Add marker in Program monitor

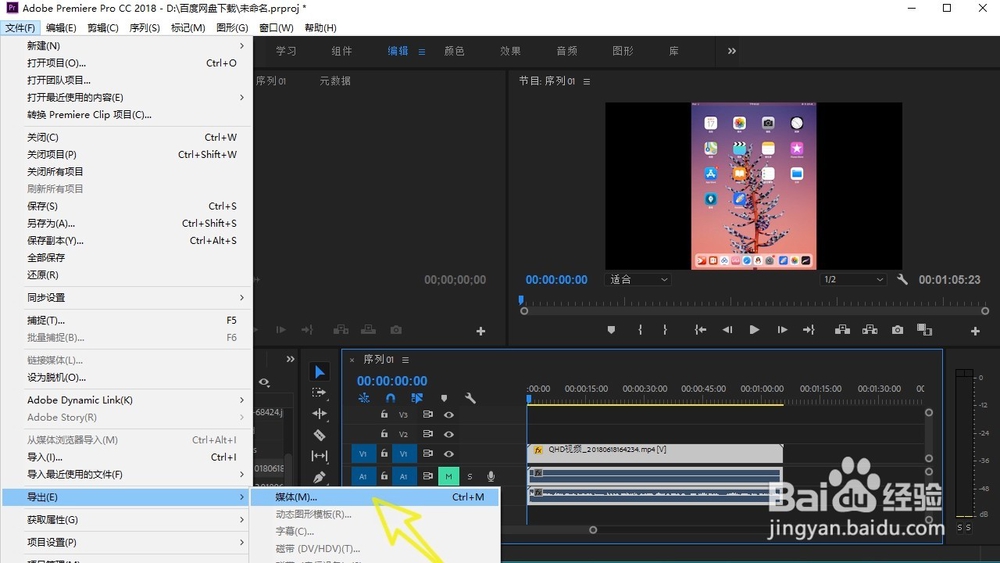pos(611,330)
